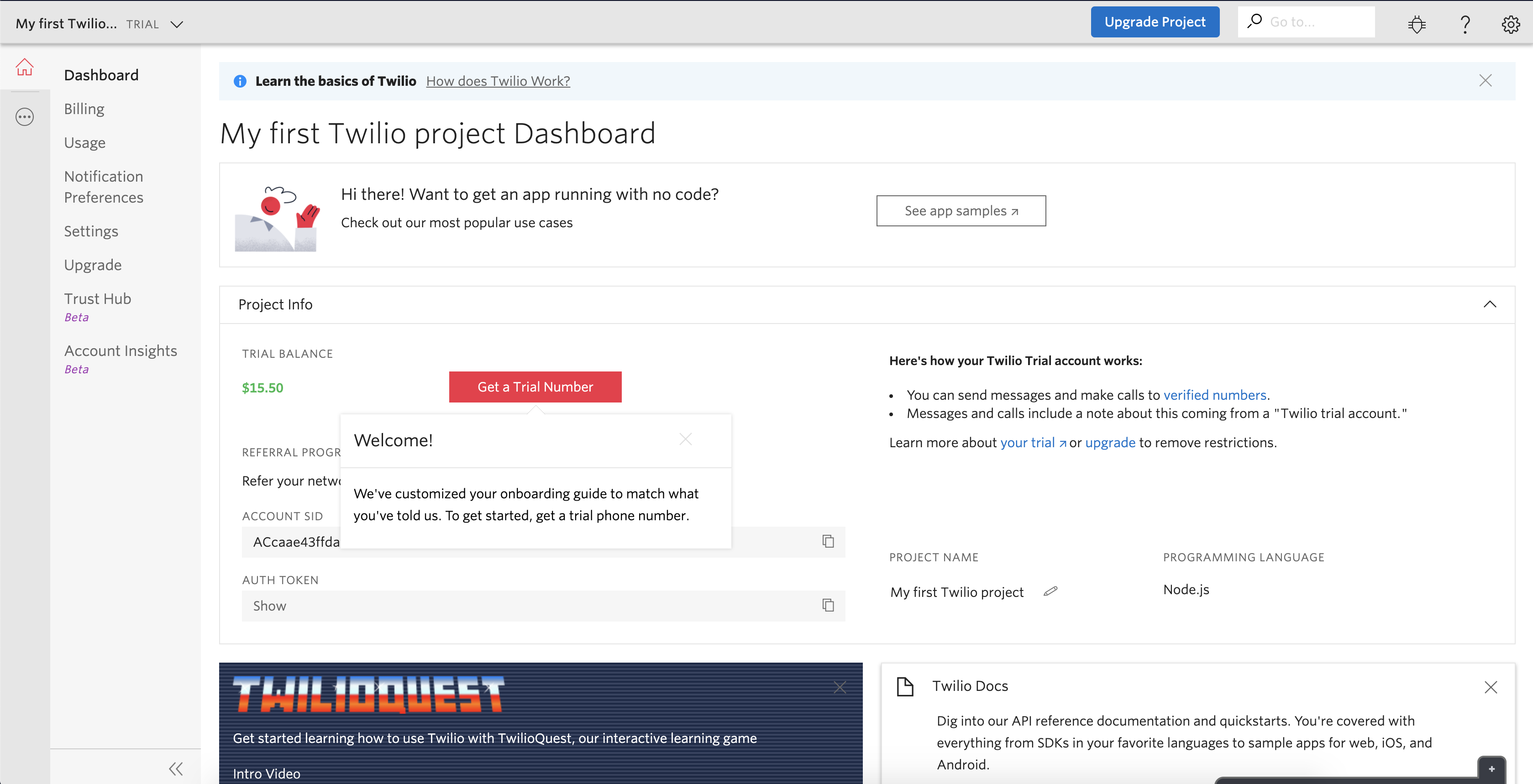Open Billing in the sidebar menu

(84, 109)
